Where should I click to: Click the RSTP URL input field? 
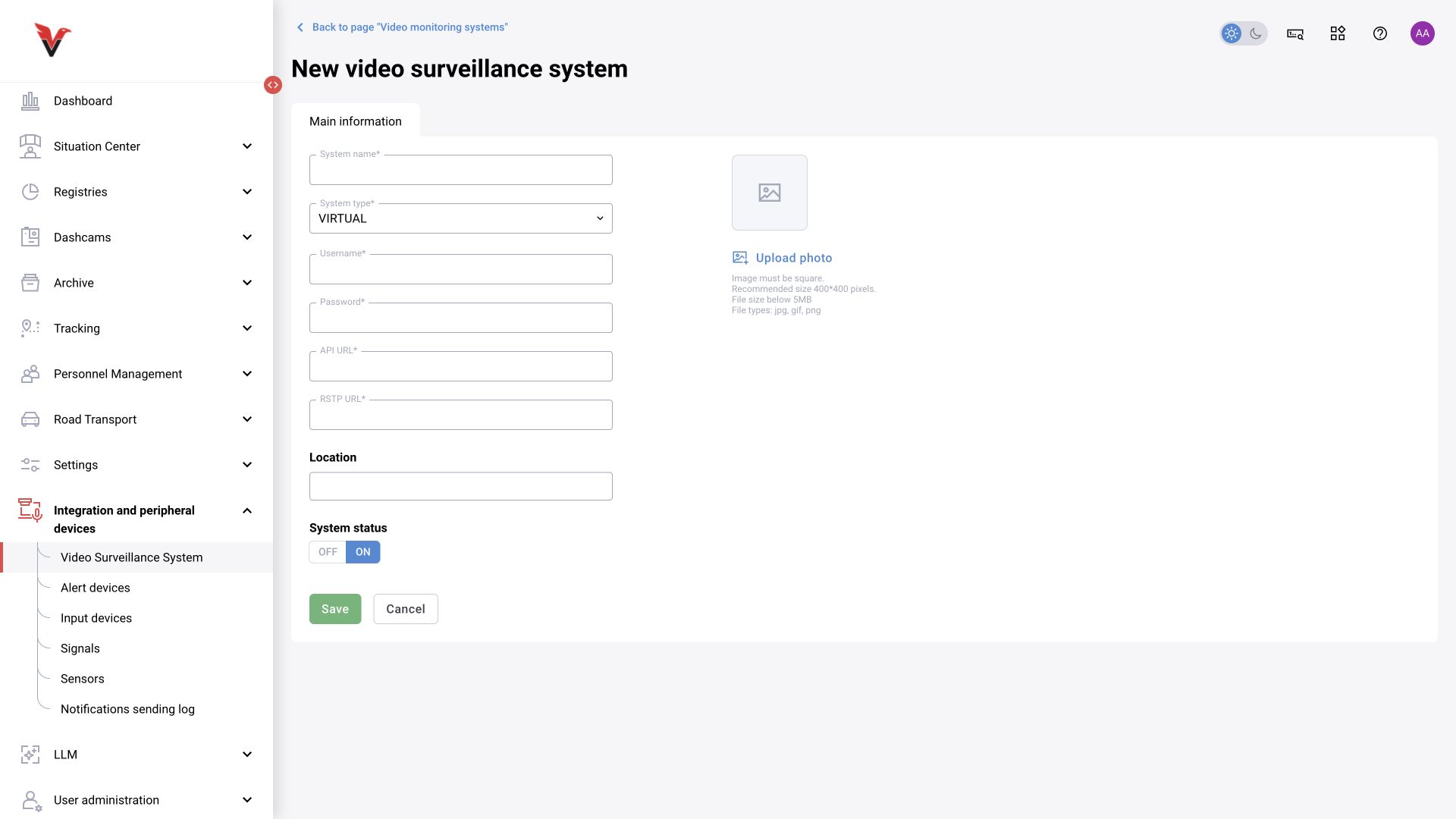tap(461, 415)
